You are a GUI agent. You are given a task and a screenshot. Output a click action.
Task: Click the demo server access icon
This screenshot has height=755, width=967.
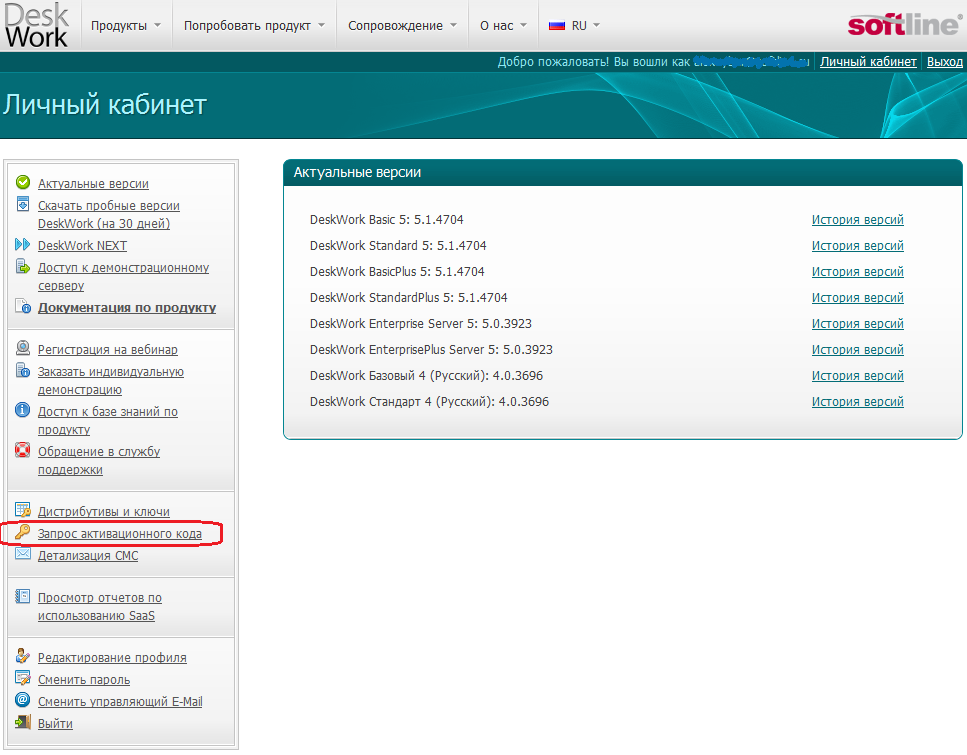tap(23, 266)
